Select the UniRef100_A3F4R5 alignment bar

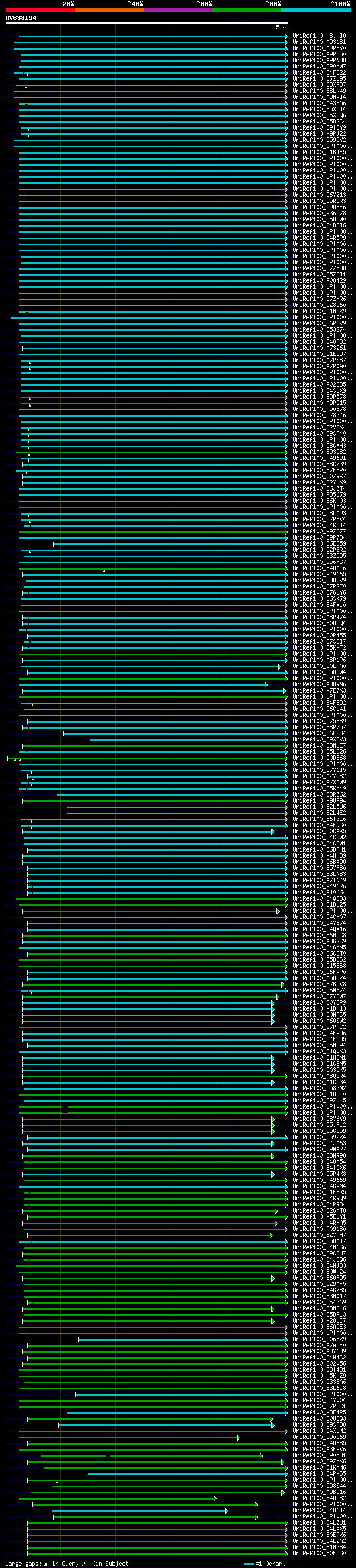(x=177, y=1413)
